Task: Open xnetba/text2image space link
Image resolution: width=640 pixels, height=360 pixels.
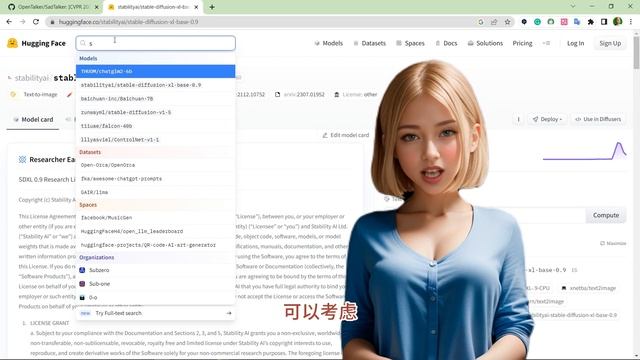Action: (589, 288)
